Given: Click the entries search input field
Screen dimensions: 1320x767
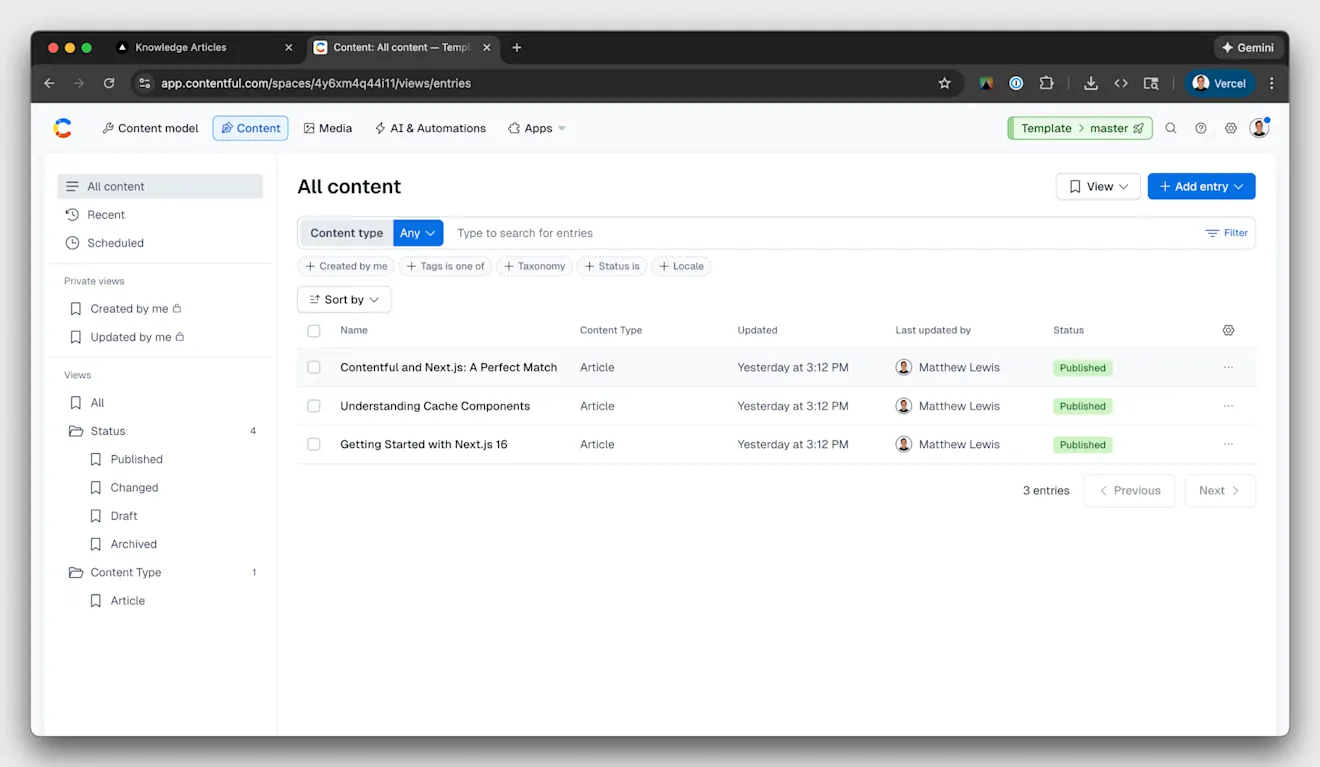Looking at the screenshot, I should coord(600,232).
